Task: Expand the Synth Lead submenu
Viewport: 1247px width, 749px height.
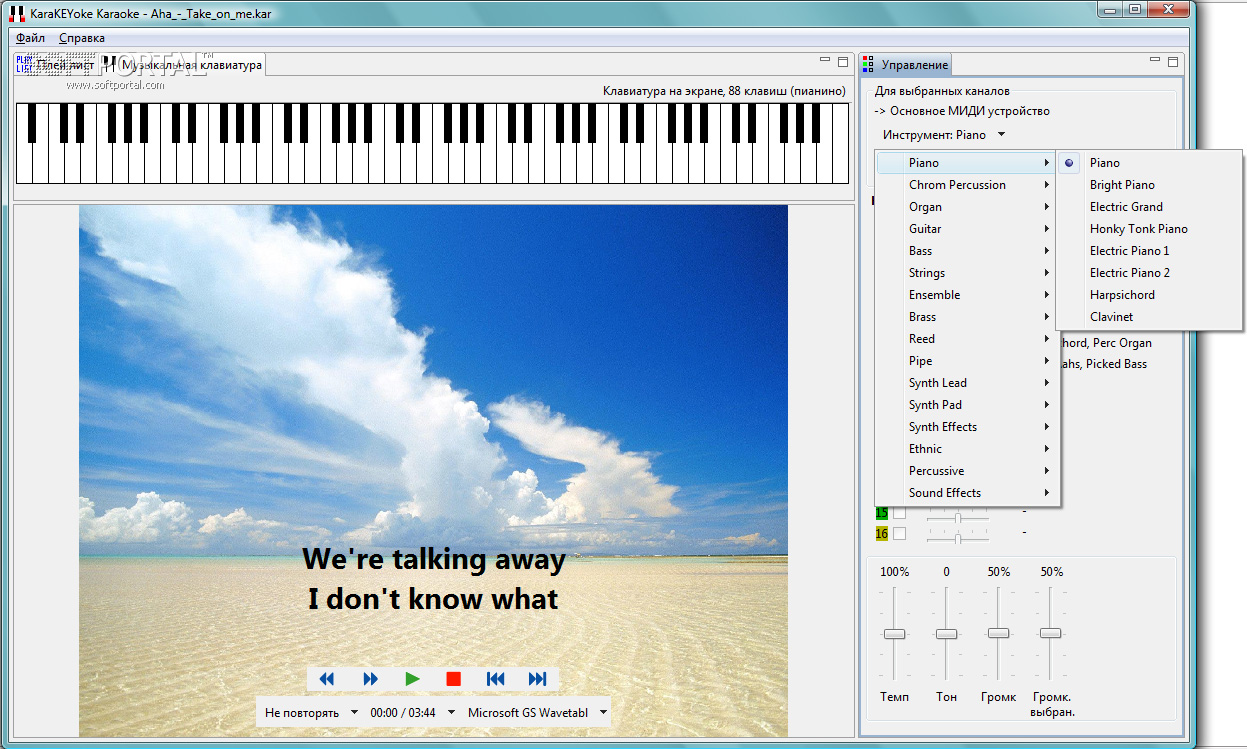Action: point(967,383)
